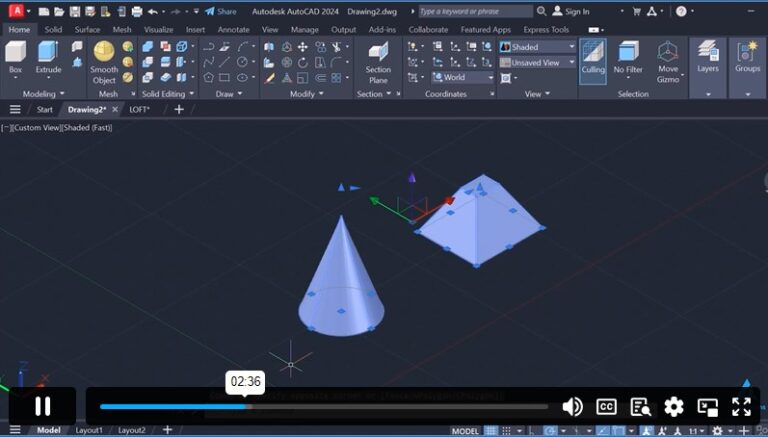Switch to the Start file tab
This screenshot has width=768, height=437.
[44, 109]
